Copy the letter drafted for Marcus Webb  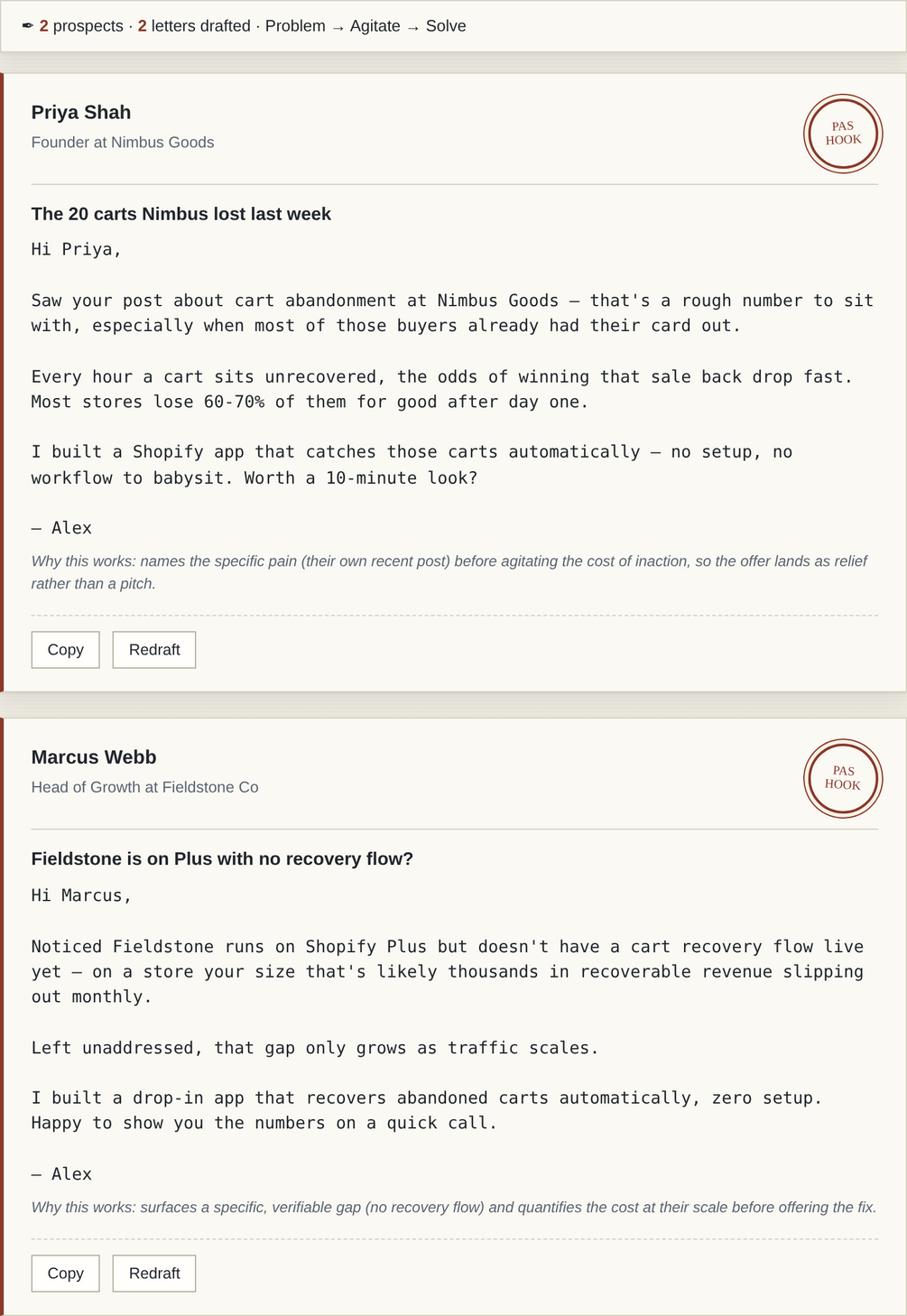65,1274
